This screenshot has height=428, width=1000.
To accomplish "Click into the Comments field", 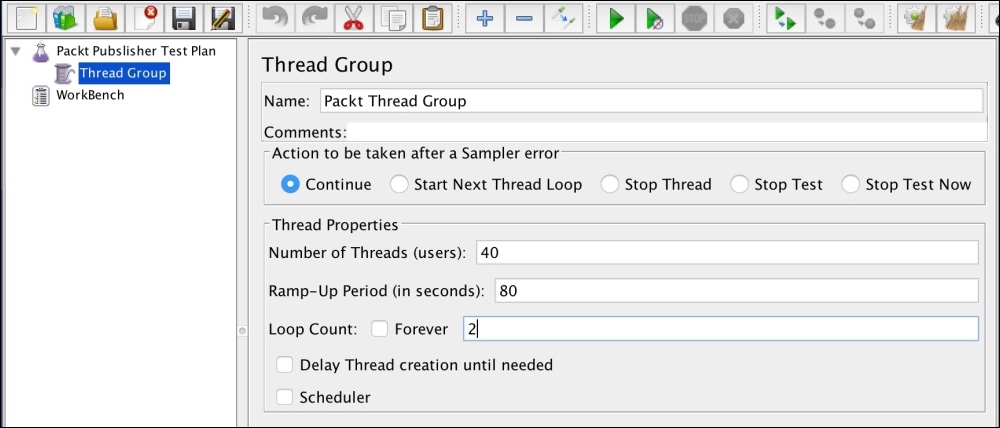I will tap(666, 132).
